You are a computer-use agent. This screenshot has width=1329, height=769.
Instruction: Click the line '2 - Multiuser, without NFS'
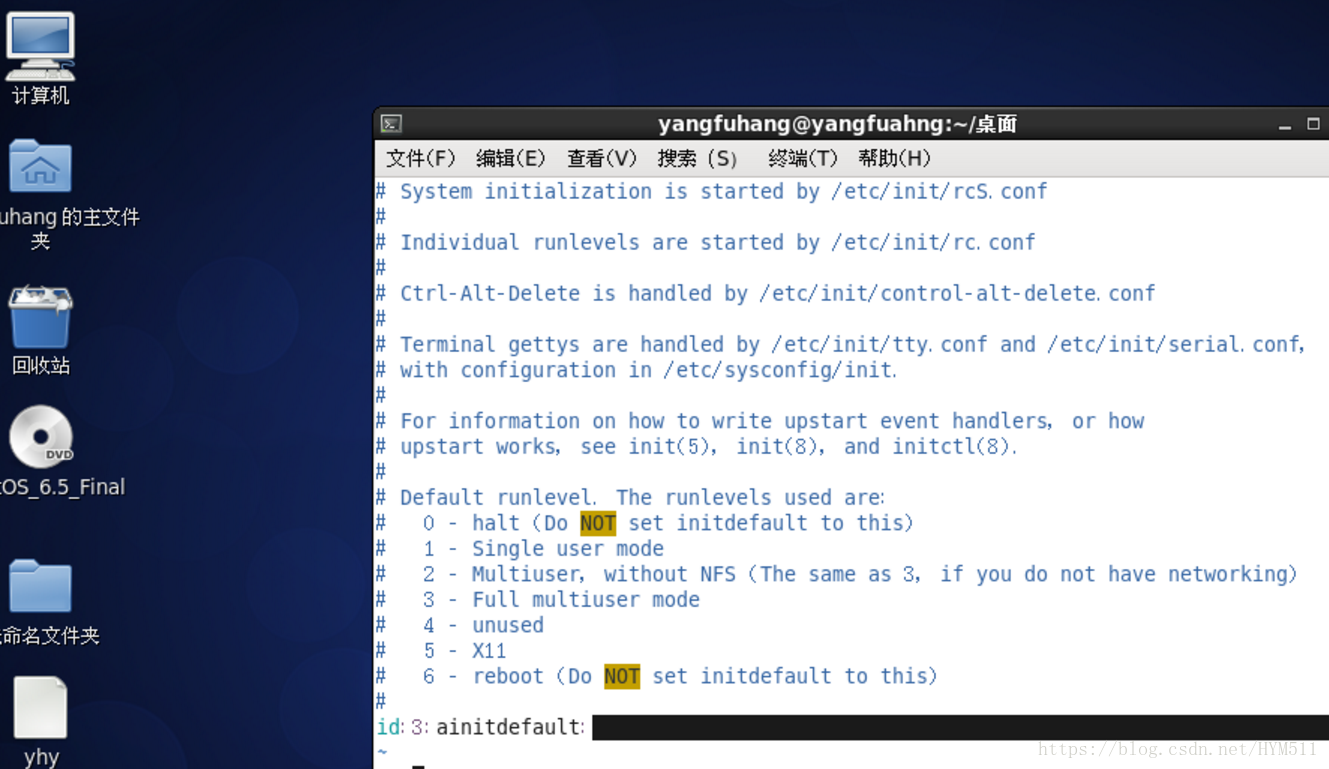click(x=579, y=574)
